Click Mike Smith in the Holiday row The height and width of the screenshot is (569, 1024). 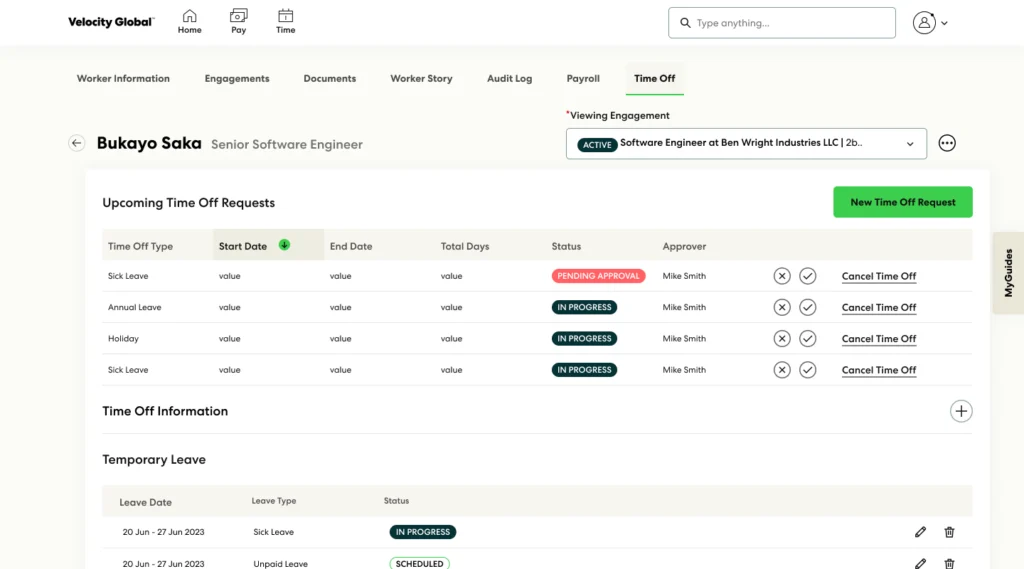point(684,338)
